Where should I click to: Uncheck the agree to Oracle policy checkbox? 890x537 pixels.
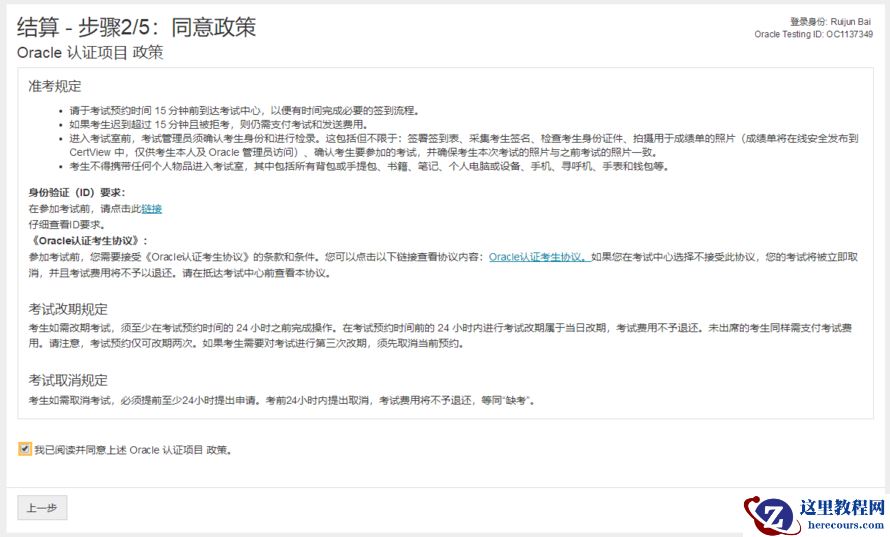[x=24, y=449]
